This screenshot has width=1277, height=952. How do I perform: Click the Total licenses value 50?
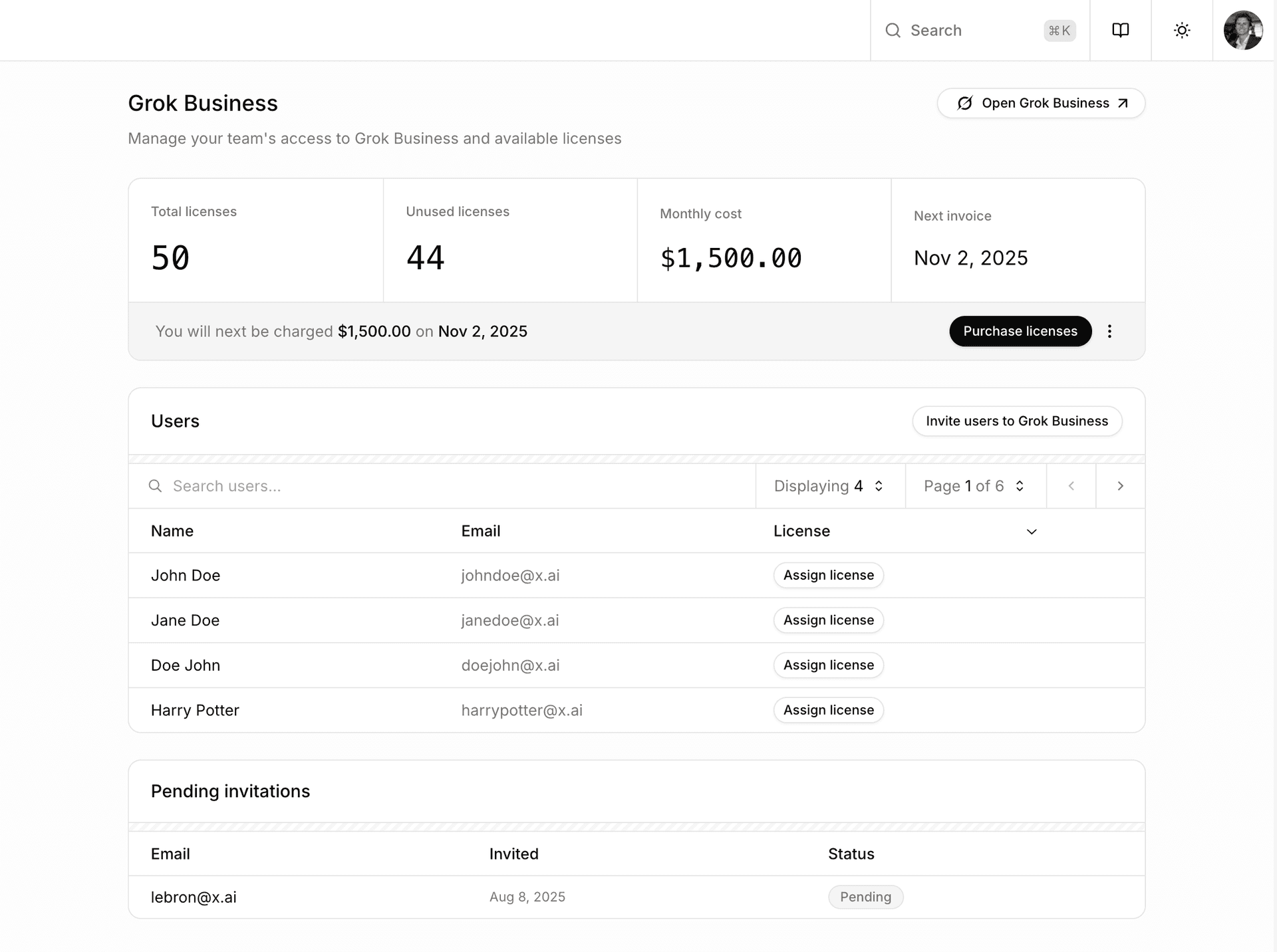tap(170, 258)
